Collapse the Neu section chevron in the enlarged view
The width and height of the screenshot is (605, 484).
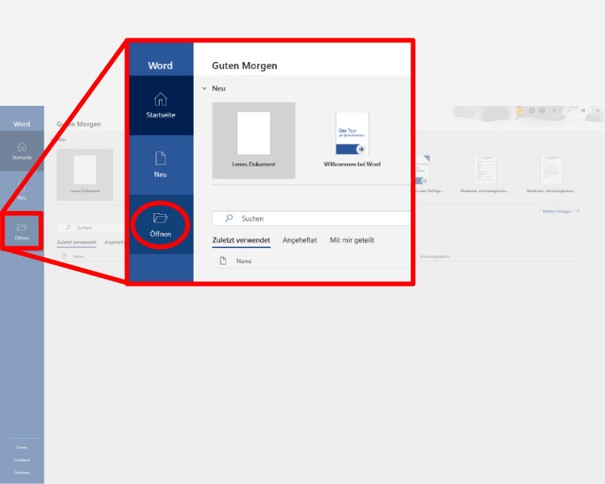(x=205, y=89)
